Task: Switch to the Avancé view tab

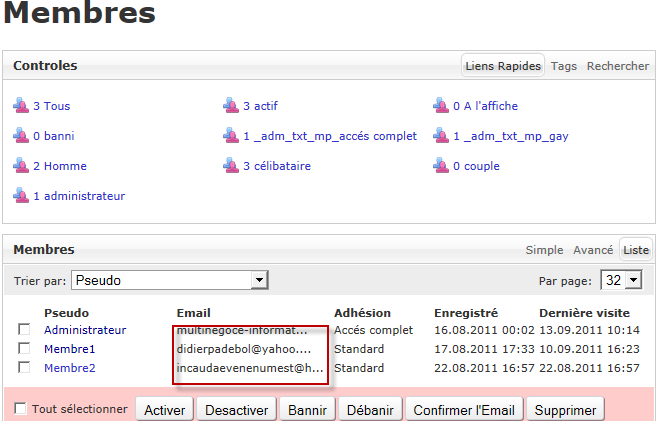Action: point(593,250)
